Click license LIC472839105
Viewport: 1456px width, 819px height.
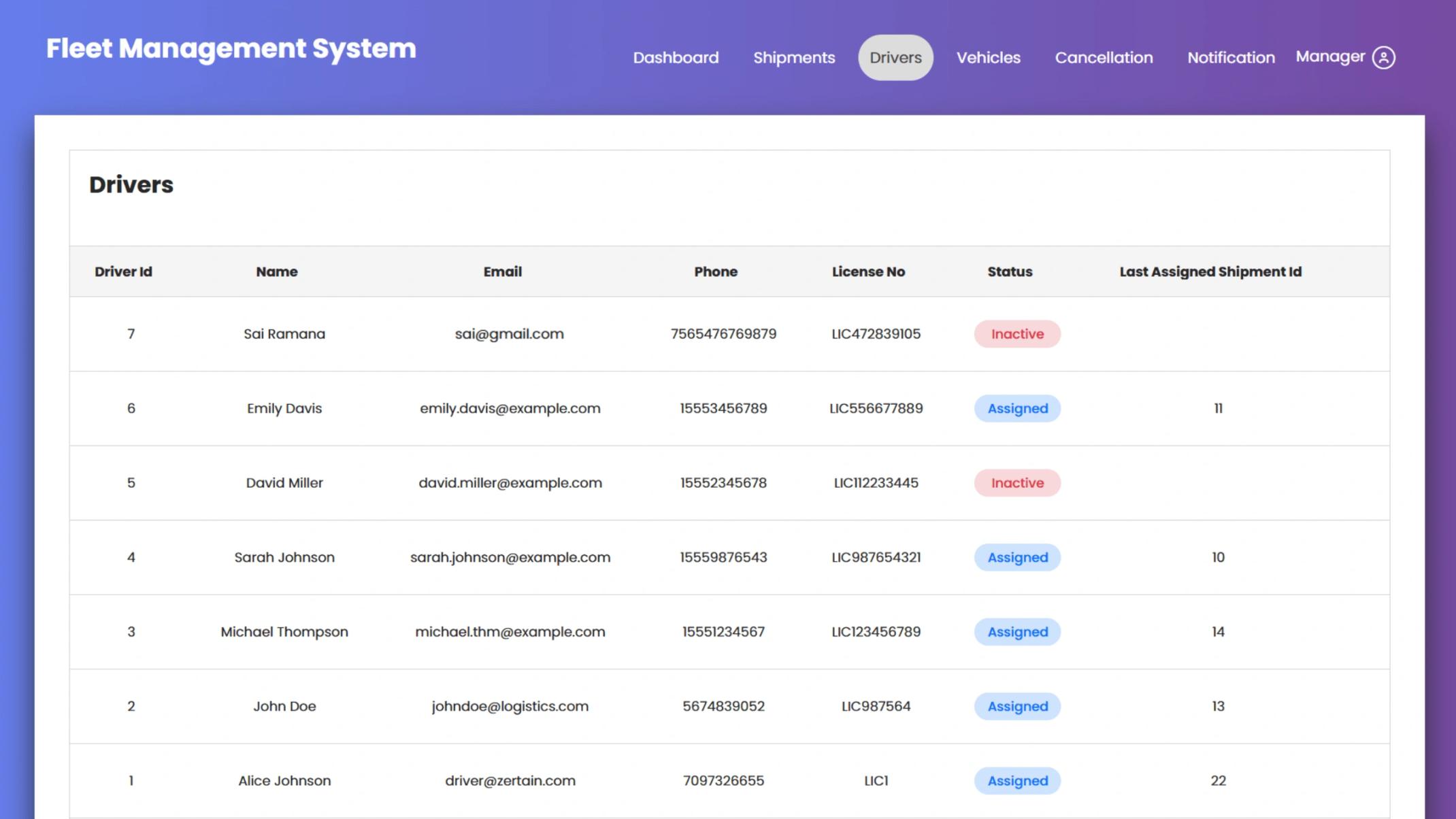(876, 334)
